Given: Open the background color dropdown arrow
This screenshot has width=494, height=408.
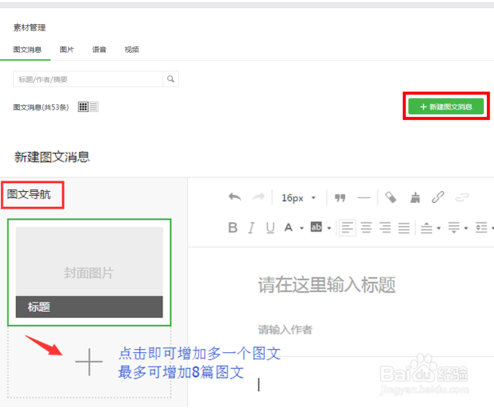Looking at the screenshot, I should [x=329, y=228].
